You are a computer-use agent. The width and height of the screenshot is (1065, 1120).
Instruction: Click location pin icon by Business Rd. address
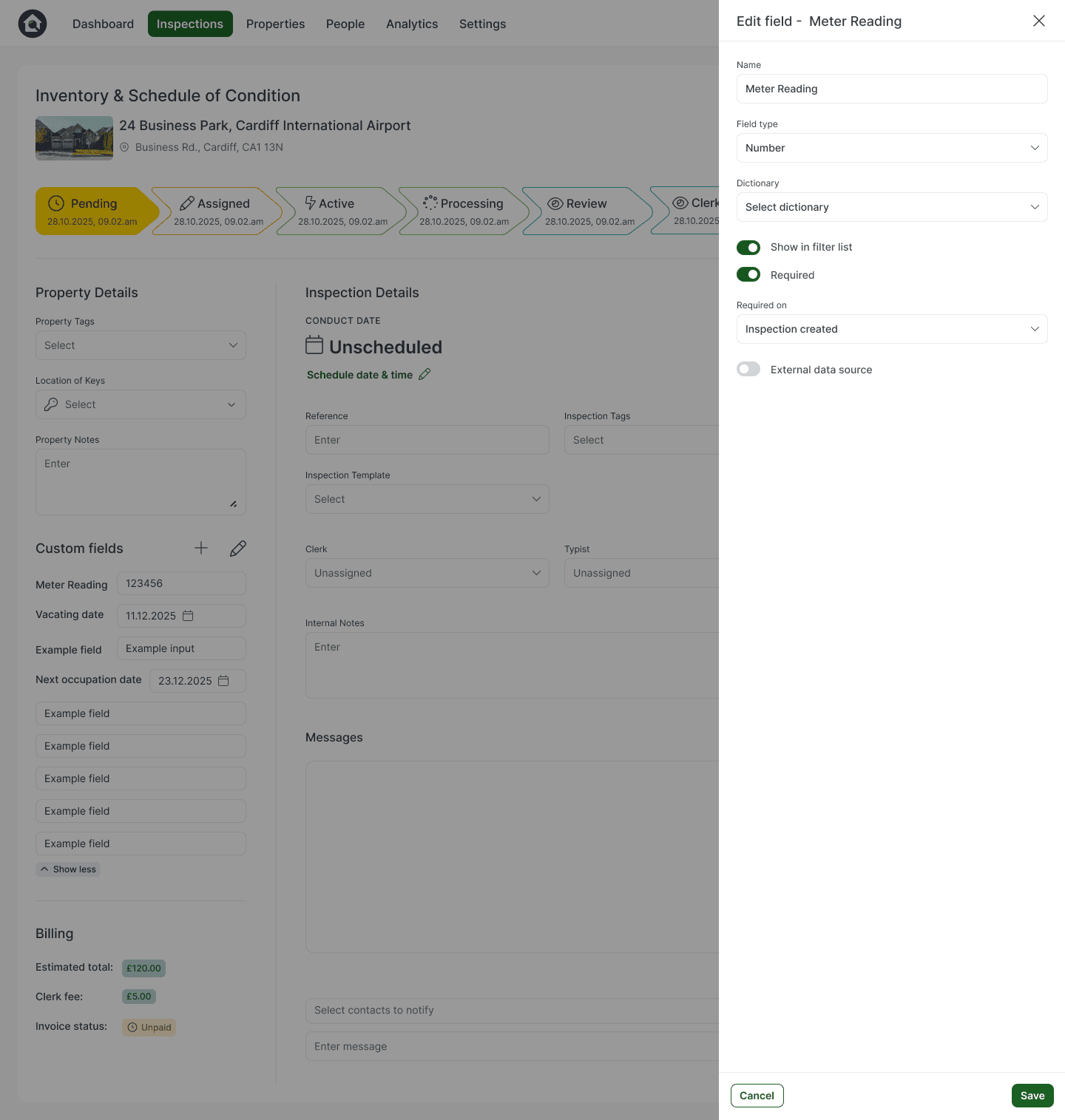(x=124, y=147)
